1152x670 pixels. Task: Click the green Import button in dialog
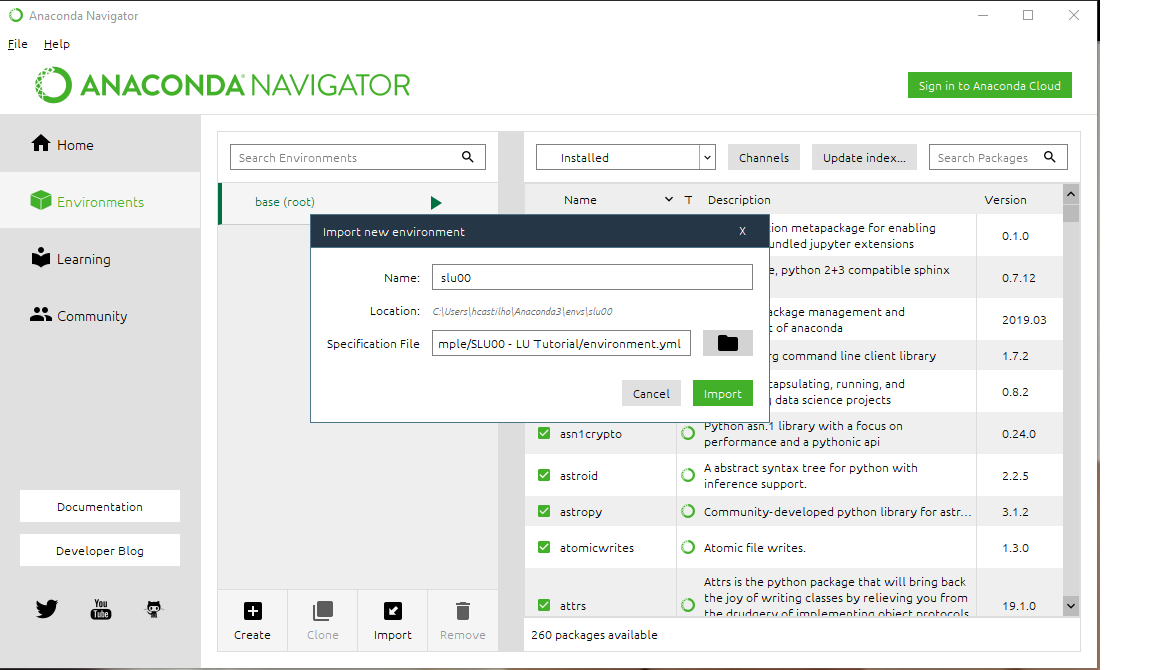[723, 393]
